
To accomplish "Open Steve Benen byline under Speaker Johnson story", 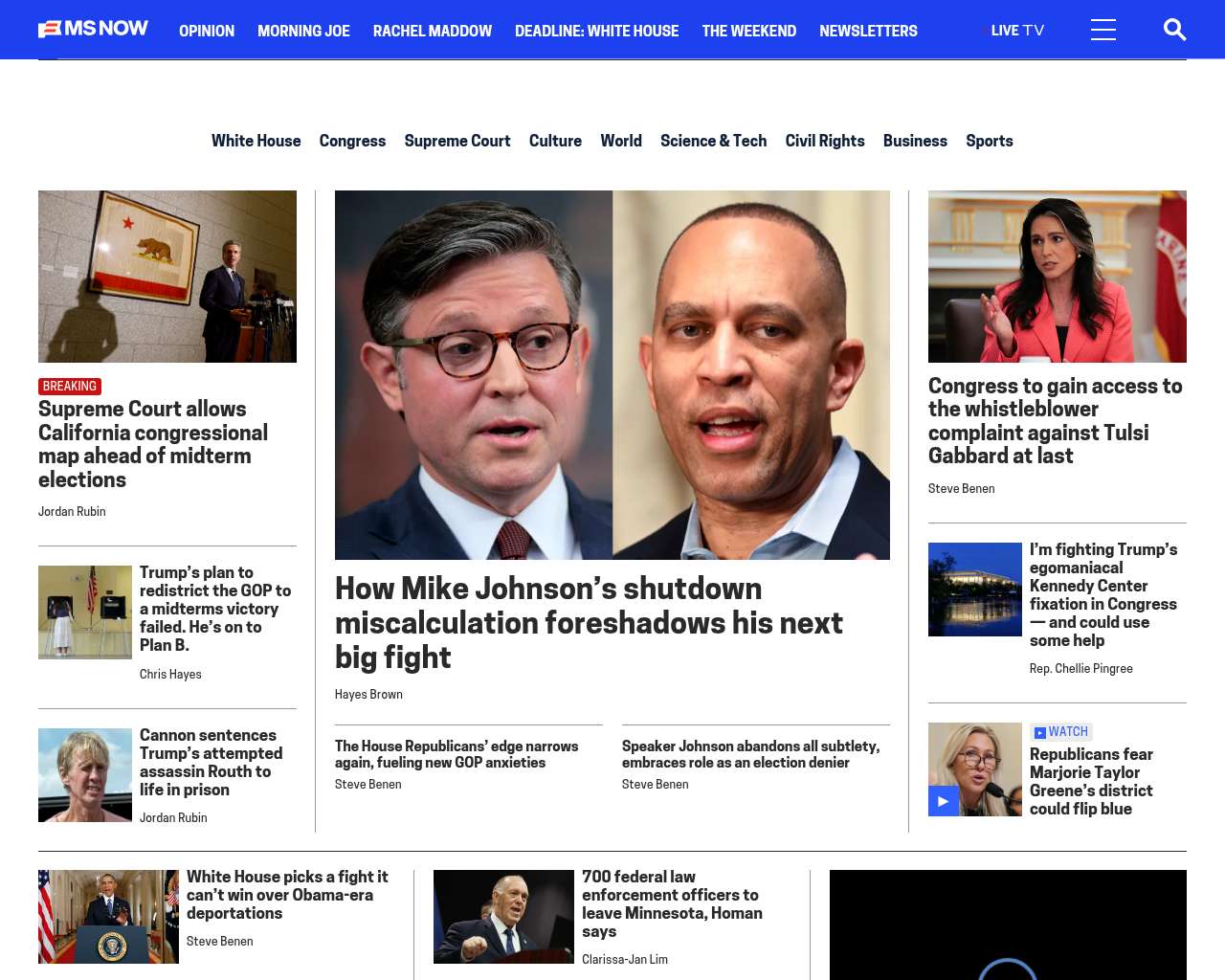I will [x=656, y=784].
